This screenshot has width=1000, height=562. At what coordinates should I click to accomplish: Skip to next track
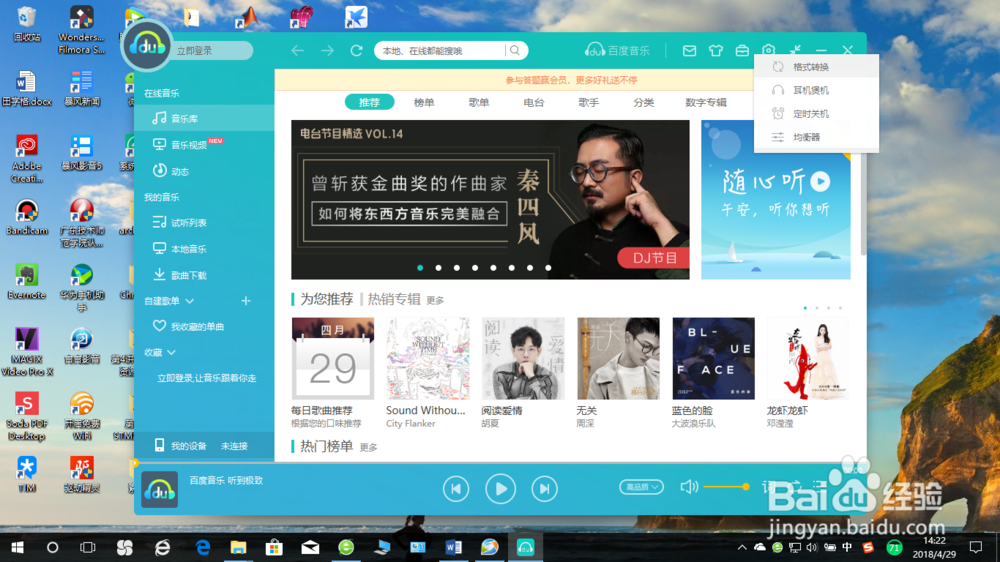[545, 489]
